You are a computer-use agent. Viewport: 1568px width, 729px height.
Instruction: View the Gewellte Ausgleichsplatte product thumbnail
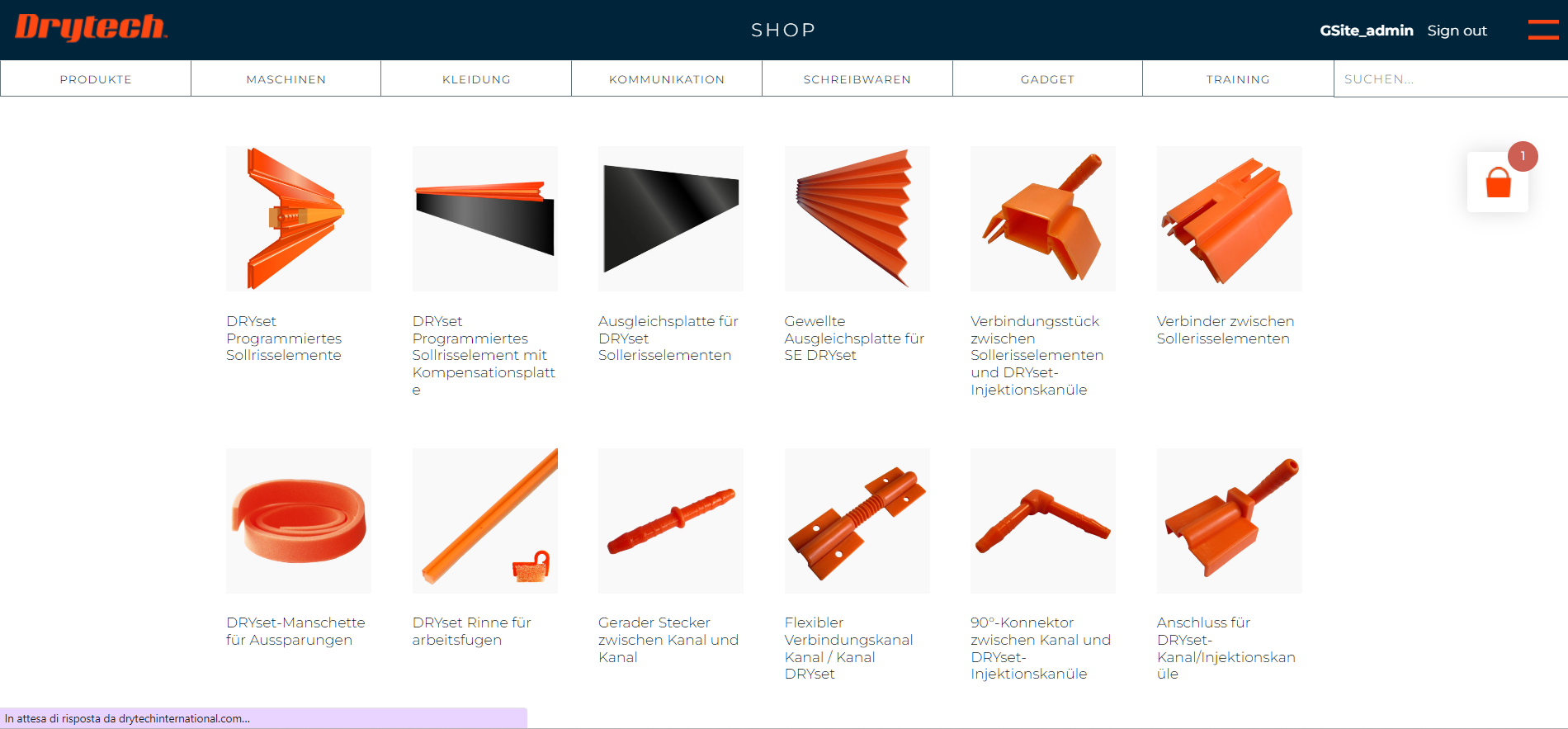tap(857, 219)
